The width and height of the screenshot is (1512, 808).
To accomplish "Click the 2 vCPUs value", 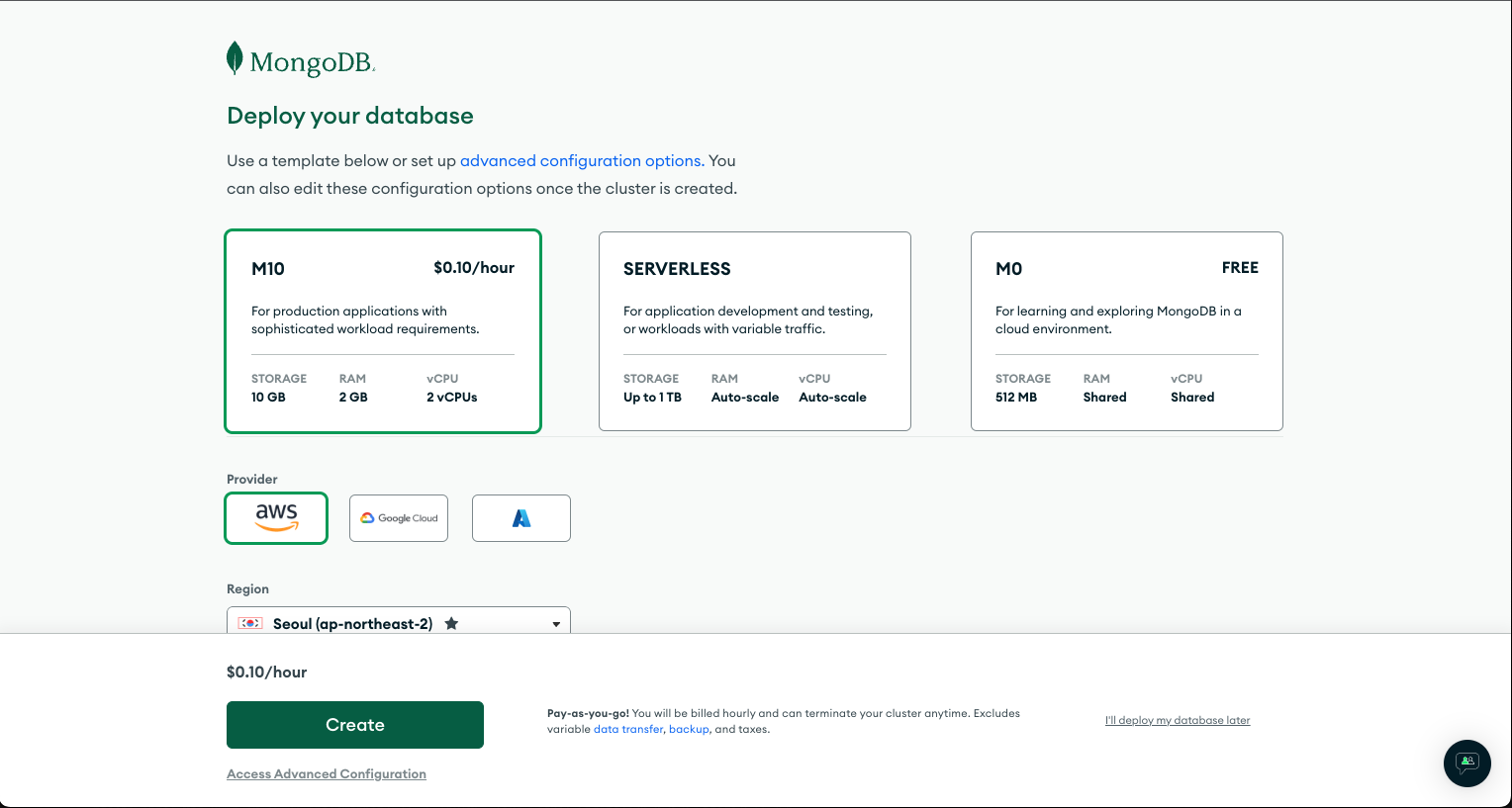I will click(452, 397).
